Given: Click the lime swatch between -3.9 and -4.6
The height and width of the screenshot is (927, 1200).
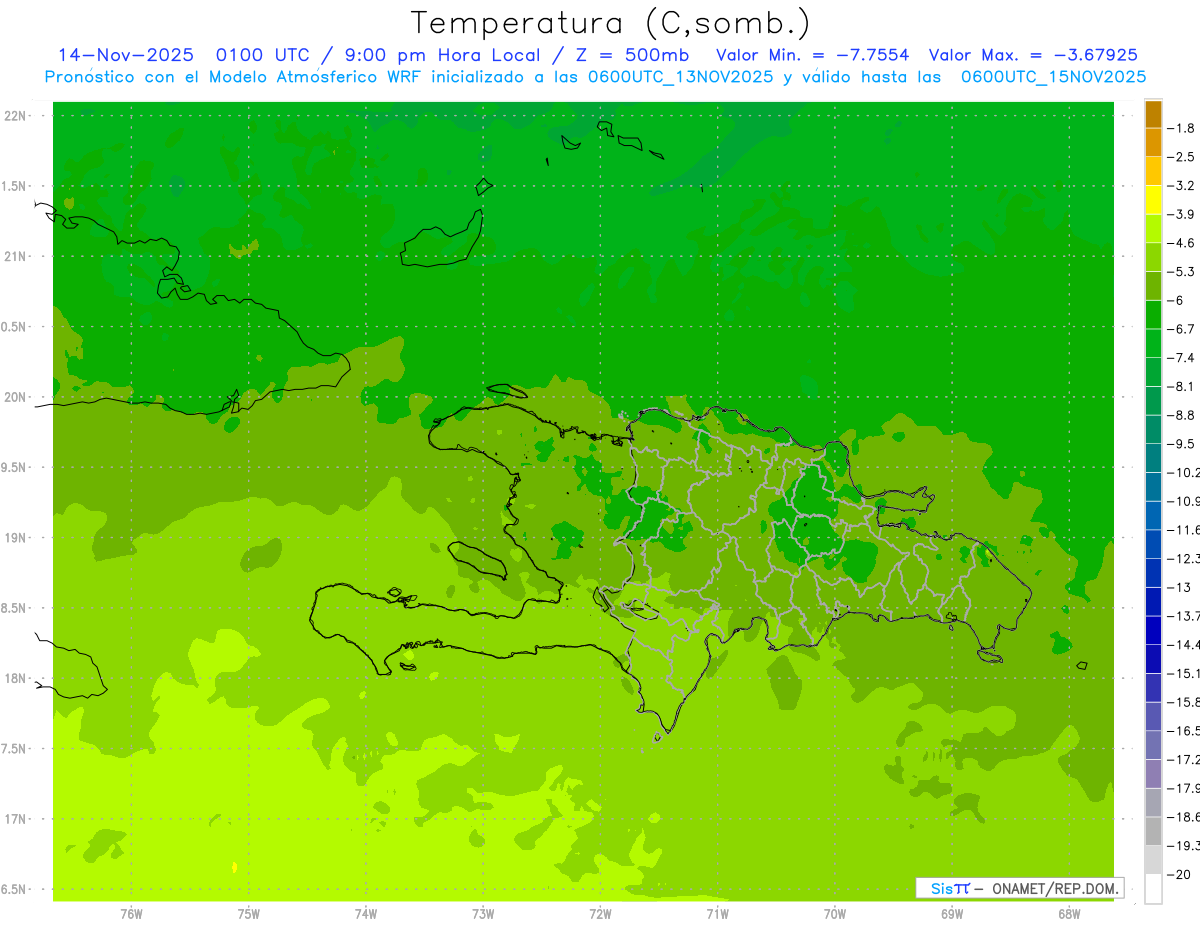Looking at the screenshot, I should coord(1153,229).
